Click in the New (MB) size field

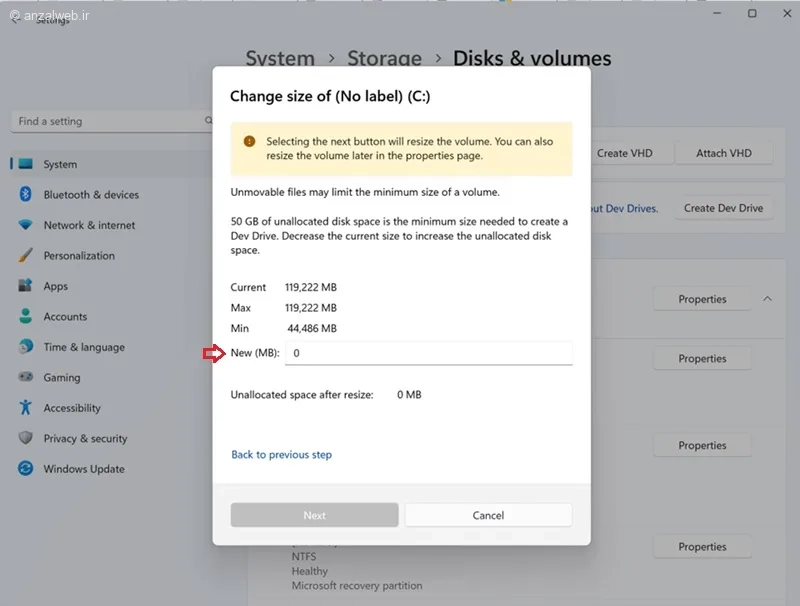click(429, 353)
